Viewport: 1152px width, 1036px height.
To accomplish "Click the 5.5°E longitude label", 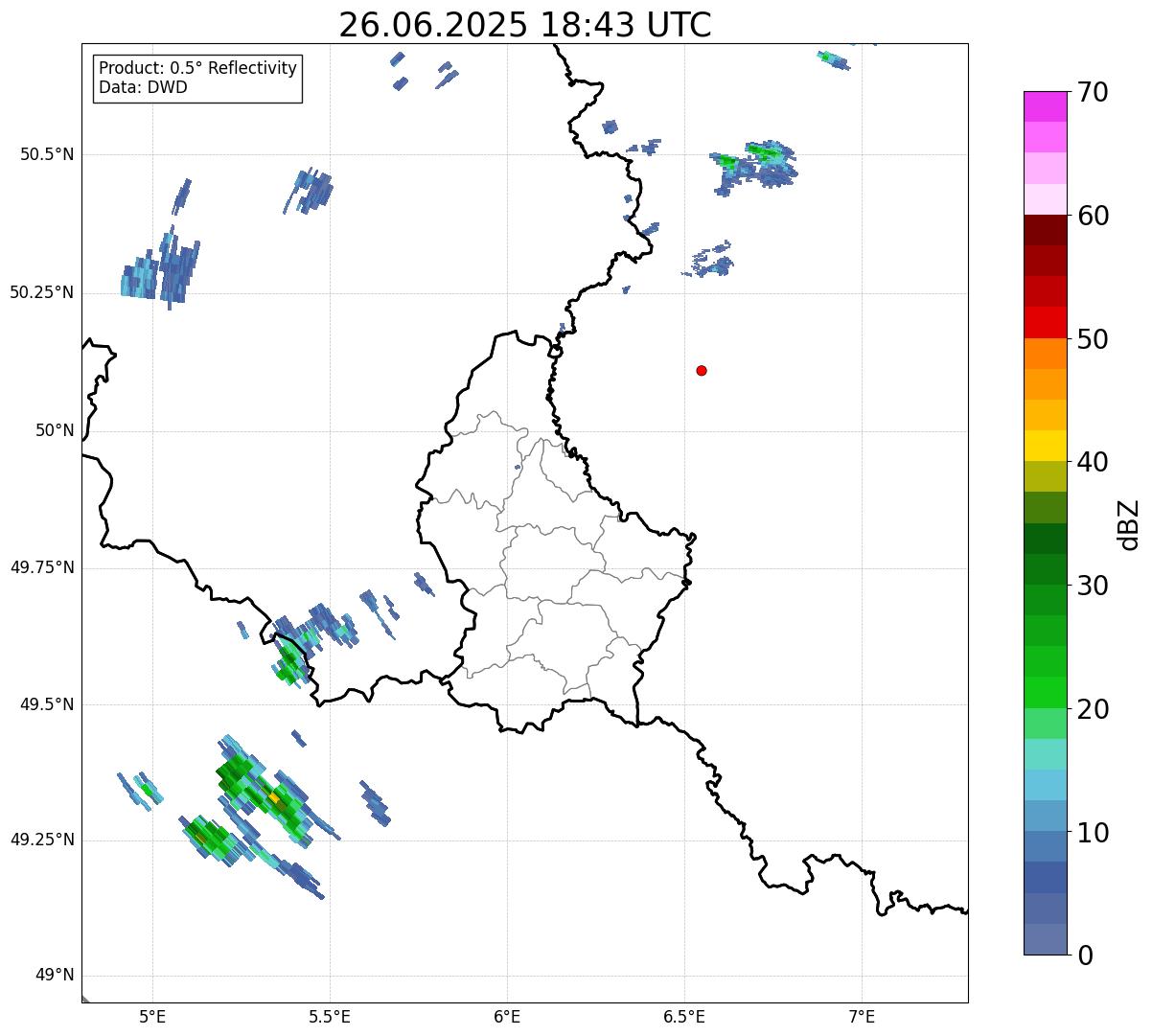I will (x=330, y=1016).
